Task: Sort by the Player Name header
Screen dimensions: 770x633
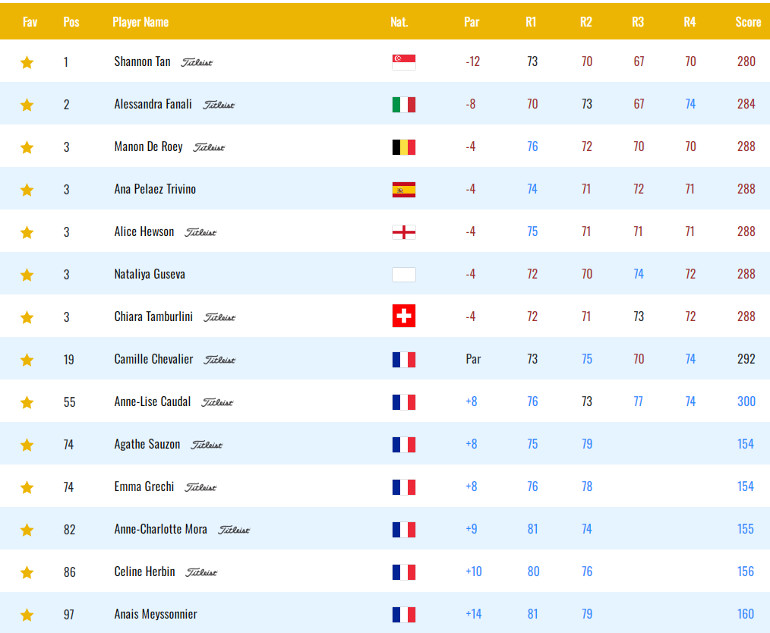Action: click(x=140, y=22)
